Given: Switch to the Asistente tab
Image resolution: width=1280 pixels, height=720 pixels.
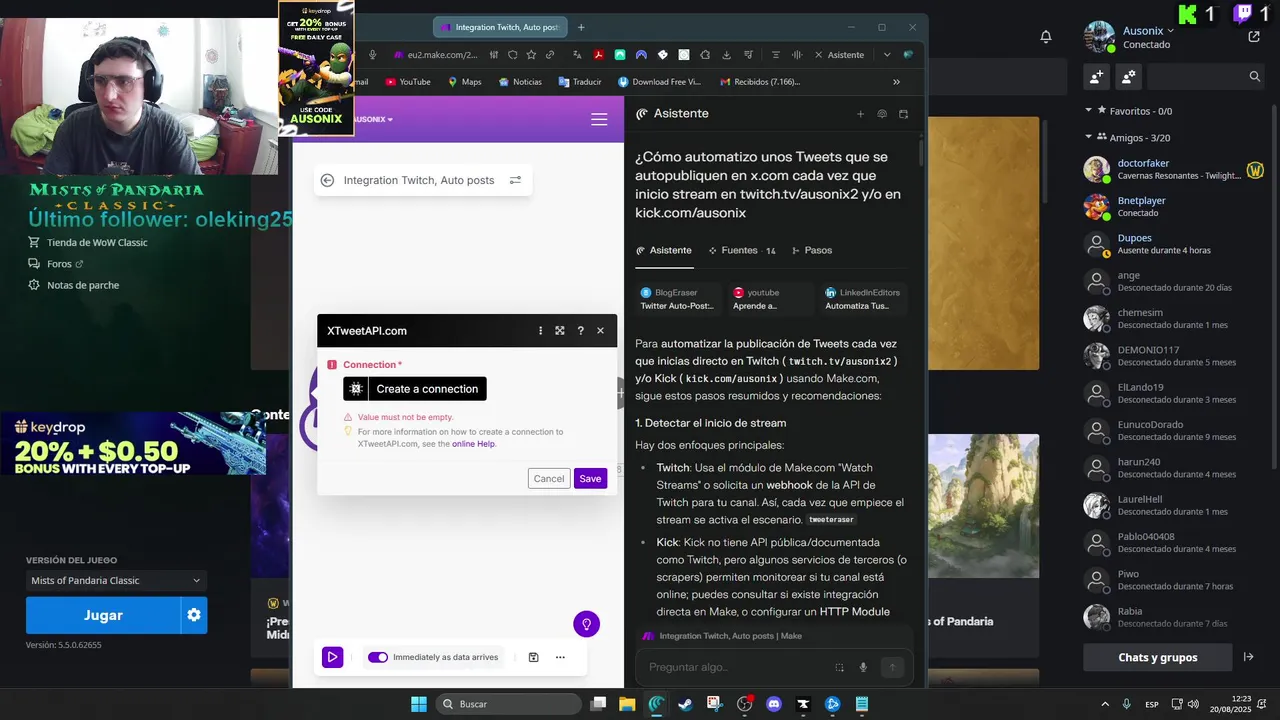Looking at the screenshot, I should pyautogui.click(x=663, y=250).
